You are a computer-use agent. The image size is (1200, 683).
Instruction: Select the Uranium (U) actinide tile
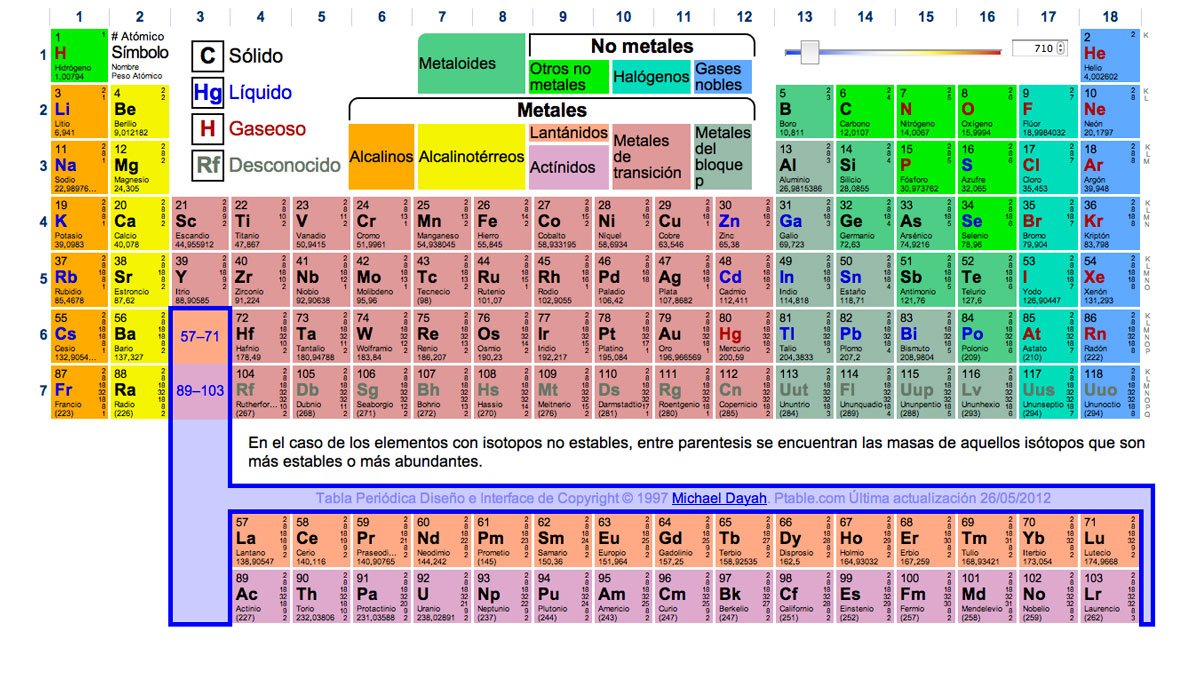tap(442, 597)
